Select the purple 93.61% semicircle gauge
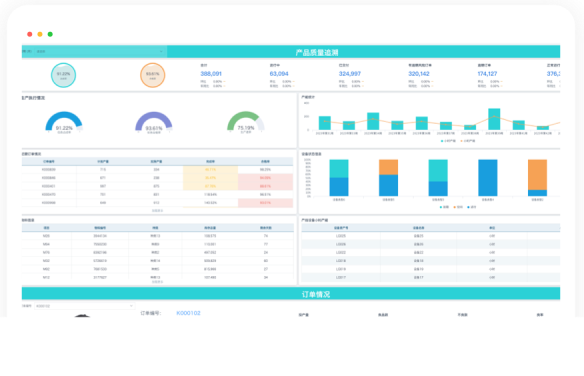 (x=154, y=121)
